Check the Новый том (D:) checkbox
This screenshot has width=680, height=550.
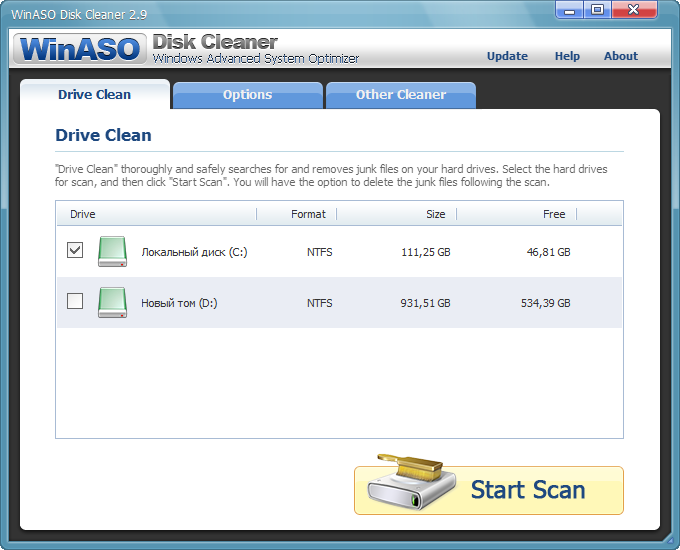tap(75, 301)
